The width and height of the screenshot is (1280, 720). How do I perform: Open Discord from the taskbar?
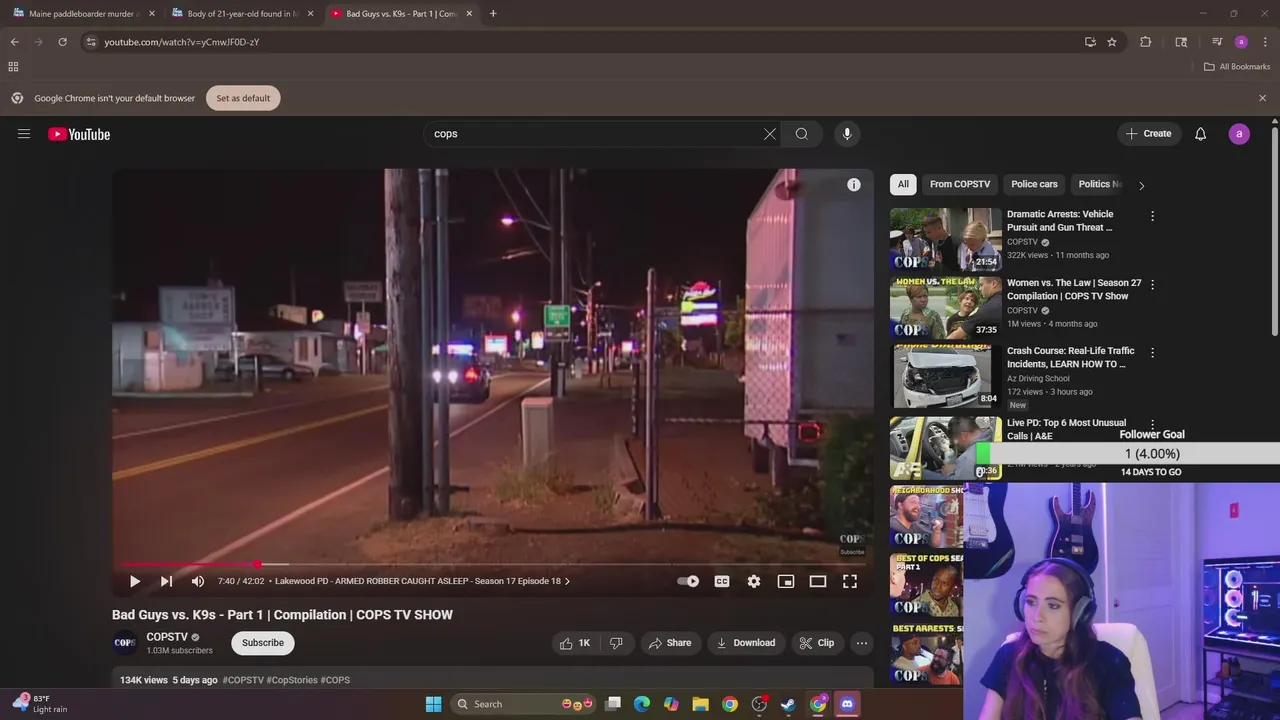click(847, 704)
